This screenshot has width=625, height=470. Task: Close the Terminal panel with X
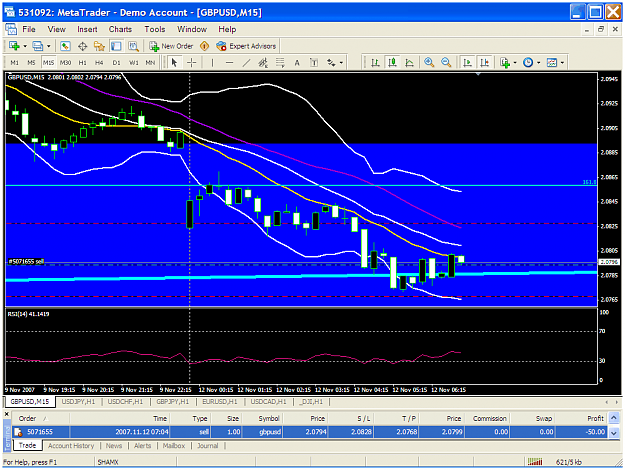(x=7, y=415)
